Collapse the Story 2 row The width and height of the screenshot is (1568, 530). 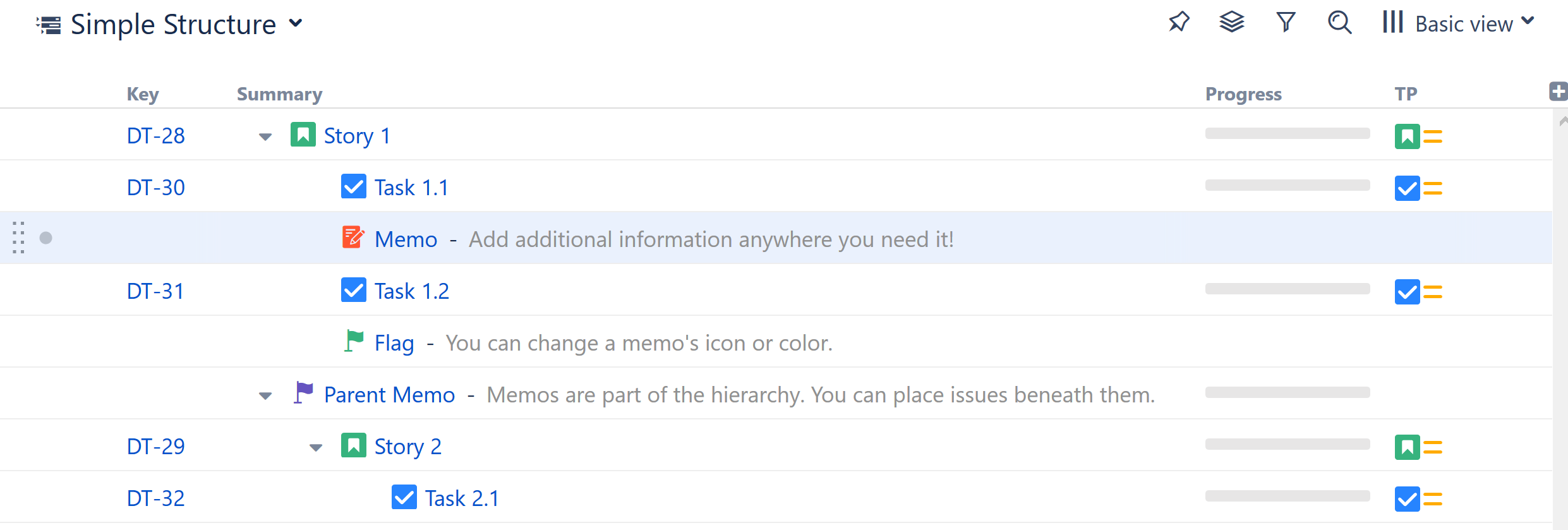tap(316, 447)
